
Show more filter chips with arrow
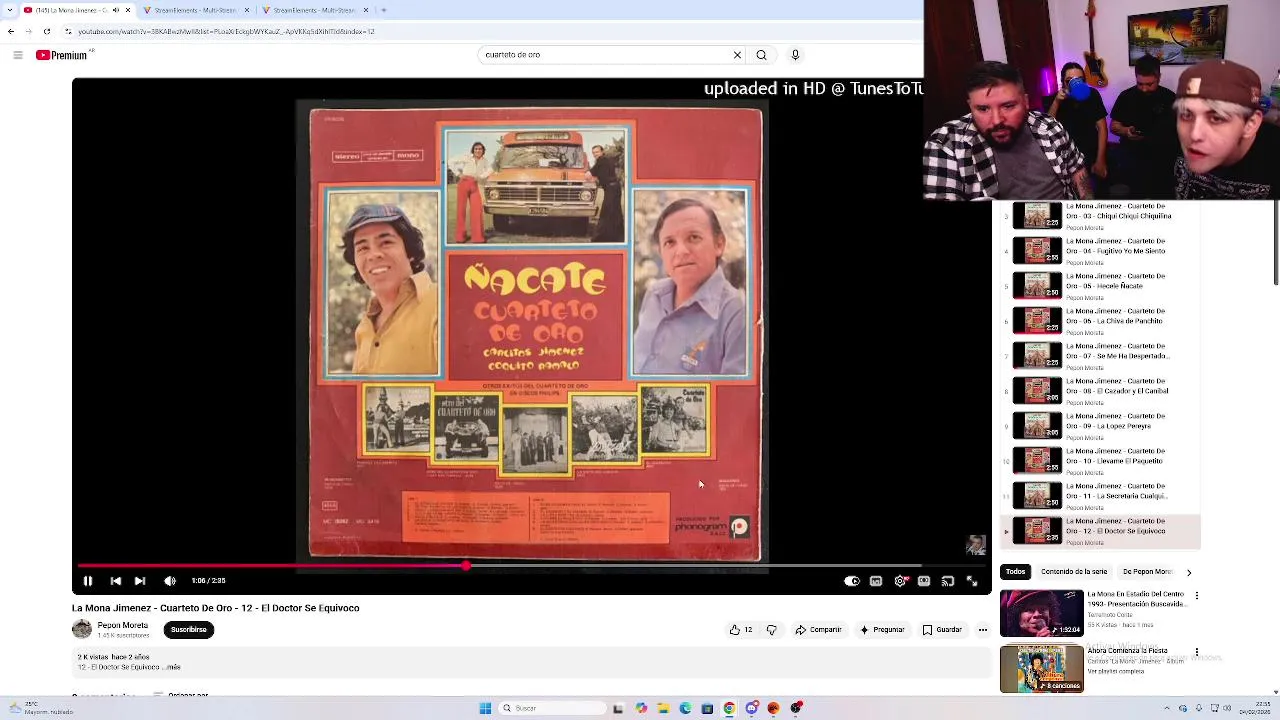coord(1189,573)
